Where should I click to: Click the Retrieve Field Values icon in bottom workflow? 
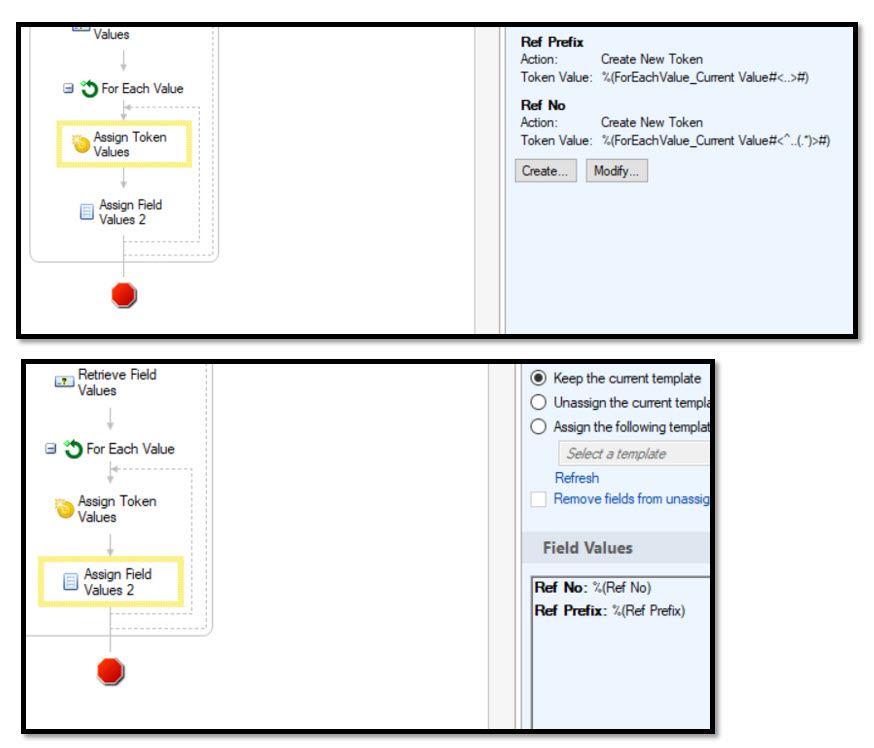64,382
